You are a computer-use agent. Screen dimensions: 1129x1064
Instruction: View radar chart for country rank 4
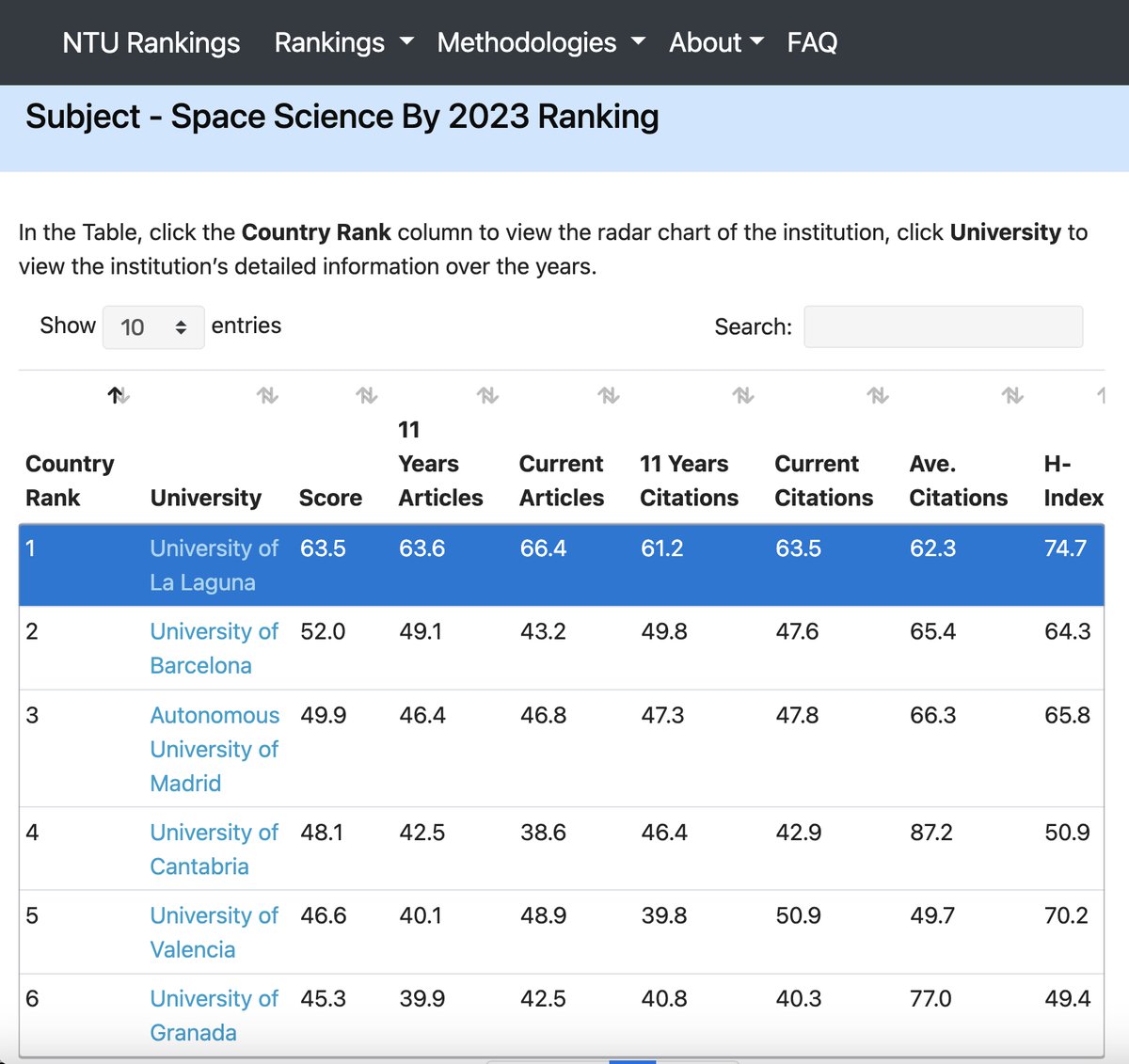(32, 833)
